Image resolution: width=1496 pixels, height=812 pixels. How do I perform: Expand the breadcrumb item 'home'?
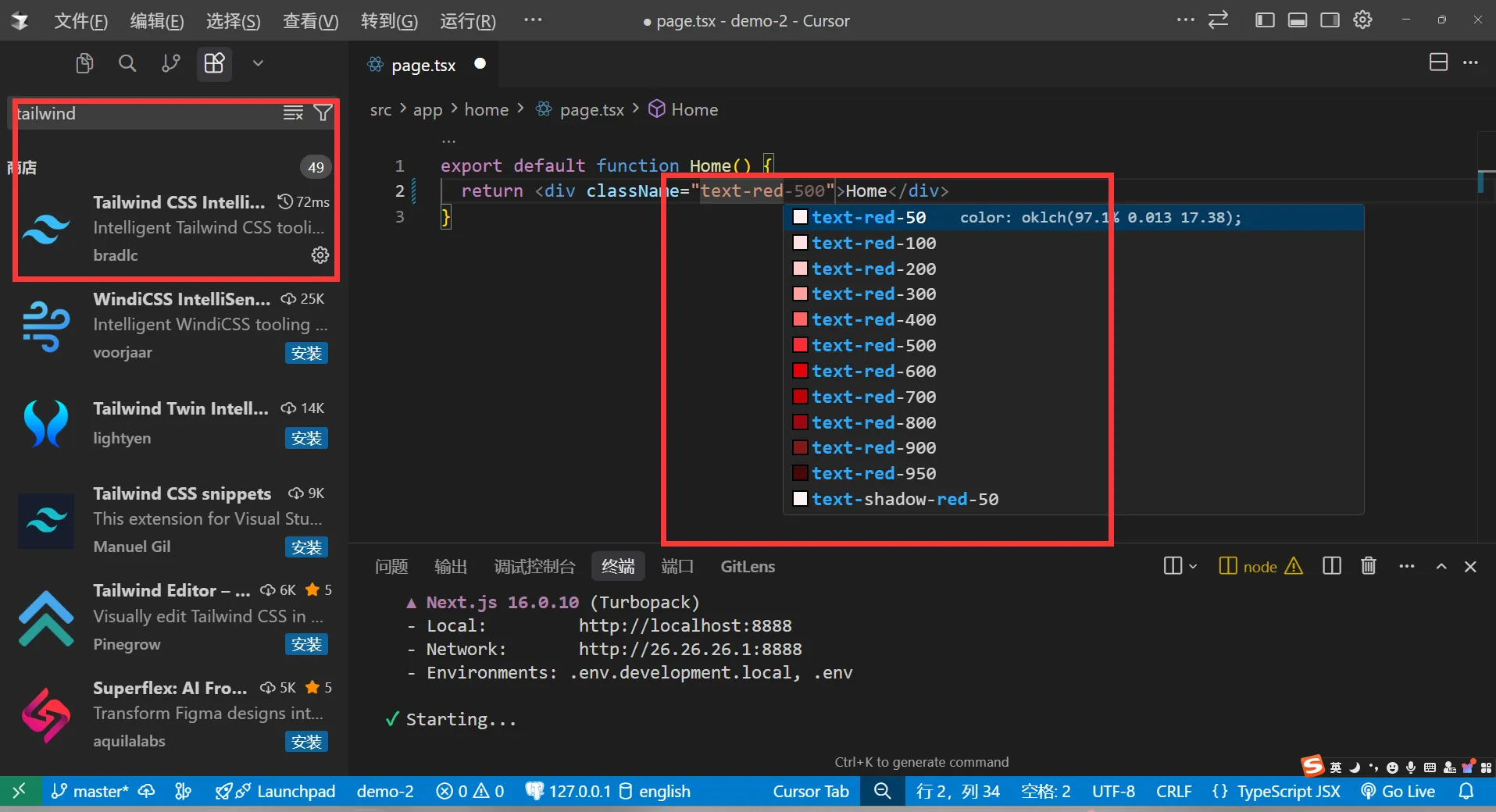coord(486,109)
